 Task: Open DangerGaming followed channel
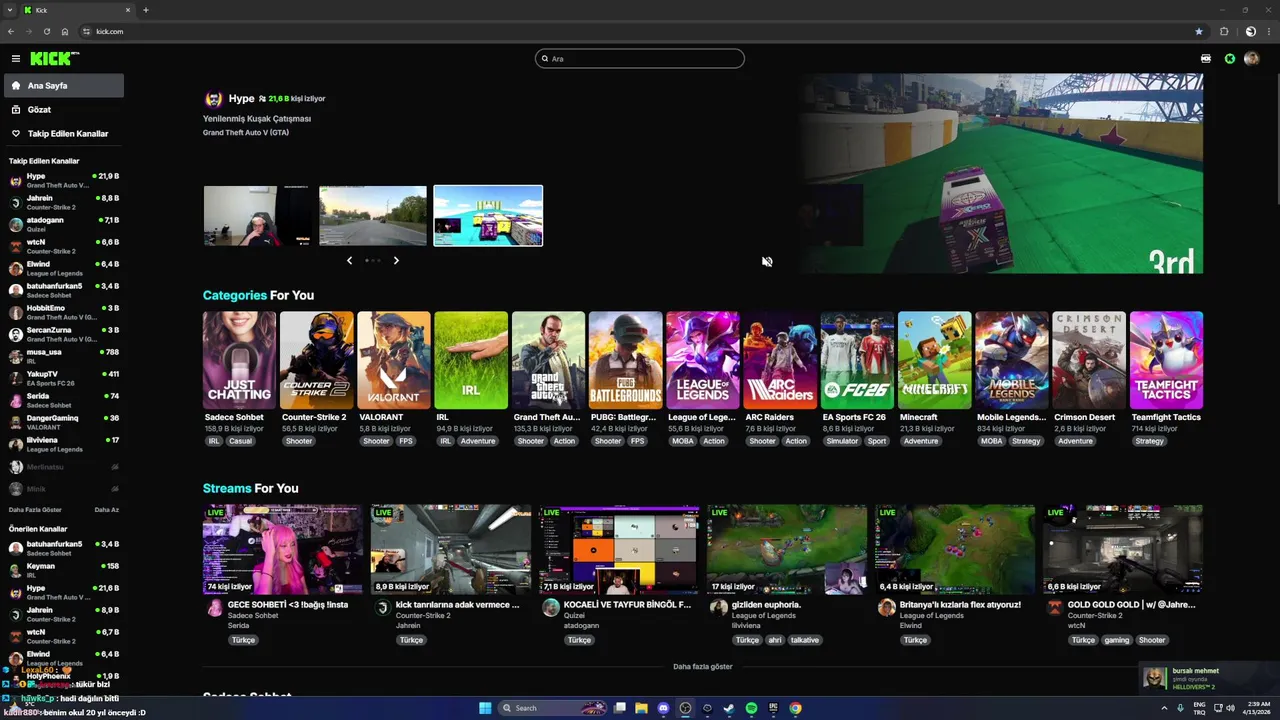(64, 422)
